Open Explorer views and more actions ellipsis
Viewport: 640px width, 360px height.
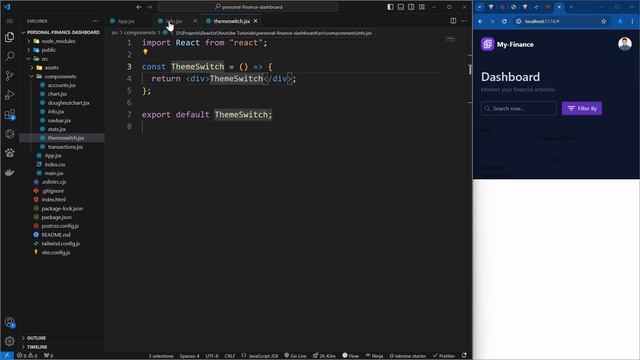pos(96,21)
